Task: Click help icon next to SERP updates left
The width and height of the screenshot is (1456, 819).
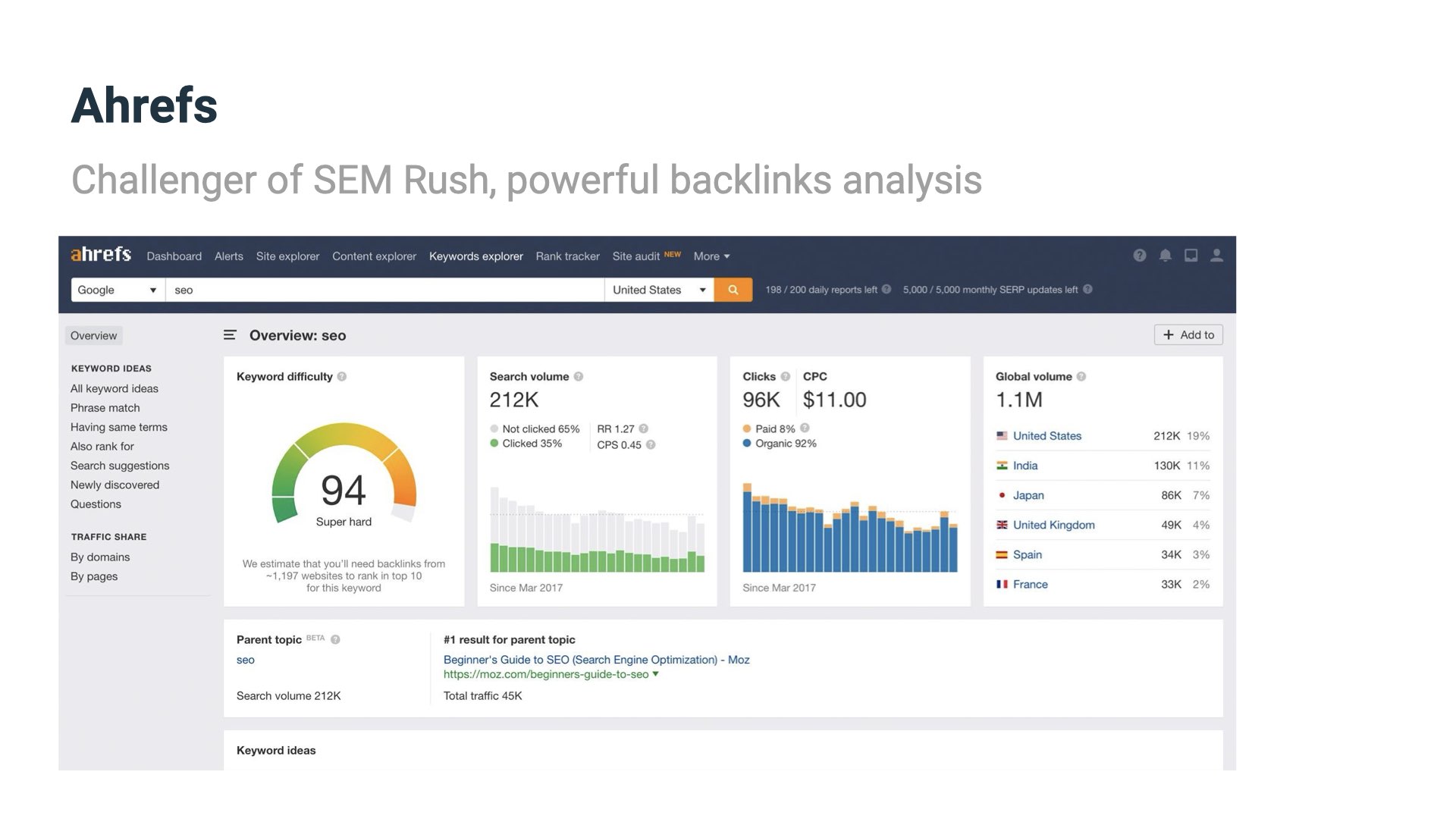Action: point(1087,289)
